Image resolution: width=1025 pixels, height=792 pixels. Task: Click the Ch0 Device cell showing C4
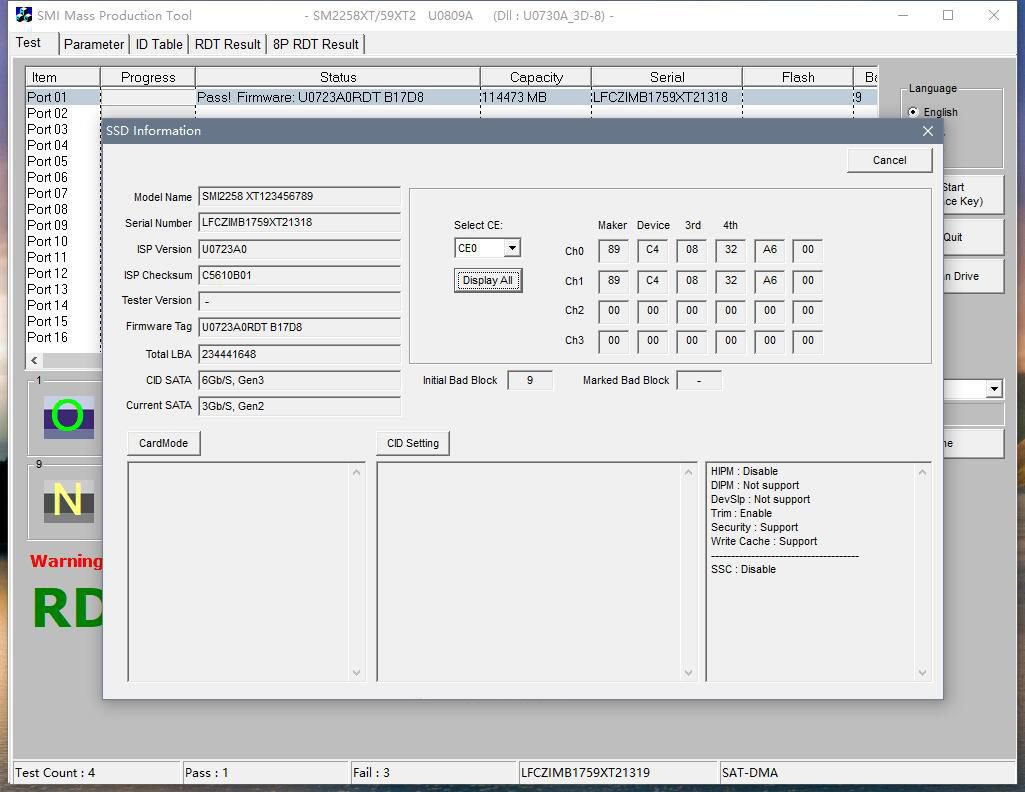pyautogui.click(x=652, y=250)
